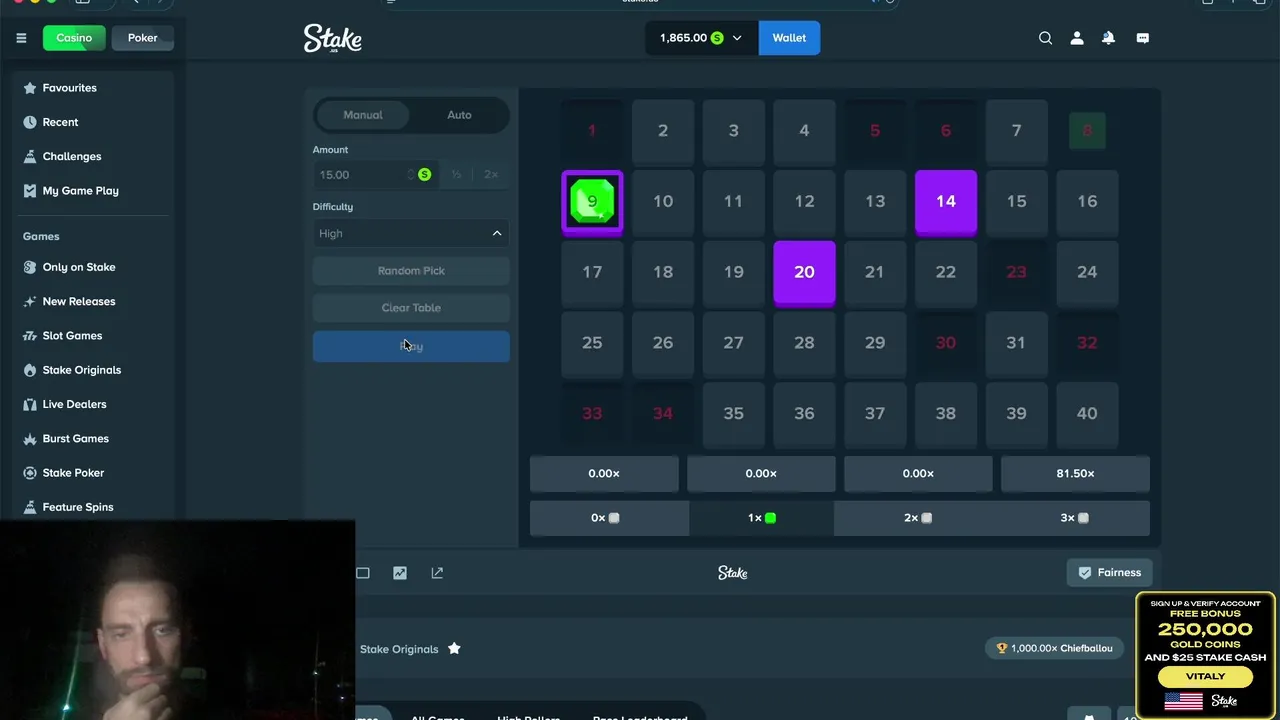
Task: Open the notifications bell icon
Action: (1109, 38)
